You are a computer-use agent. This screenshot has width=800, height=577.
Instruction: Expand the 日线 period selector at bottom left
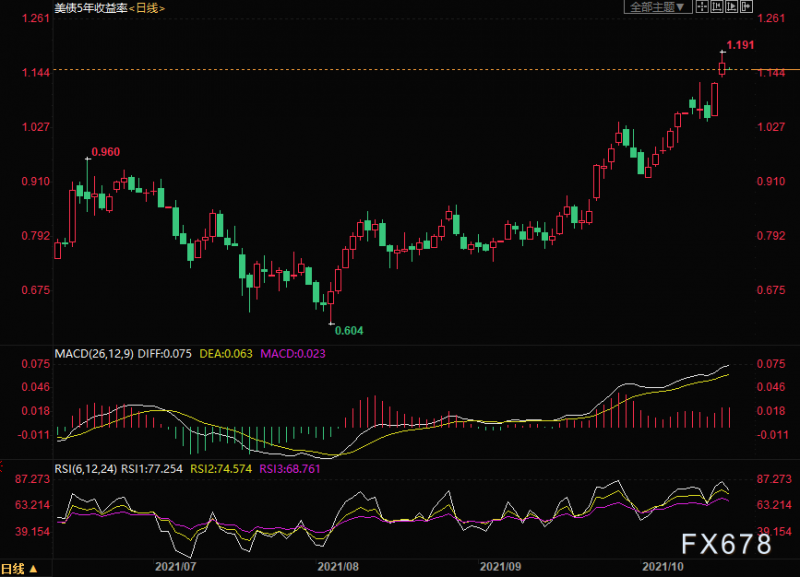coord(20,569)
